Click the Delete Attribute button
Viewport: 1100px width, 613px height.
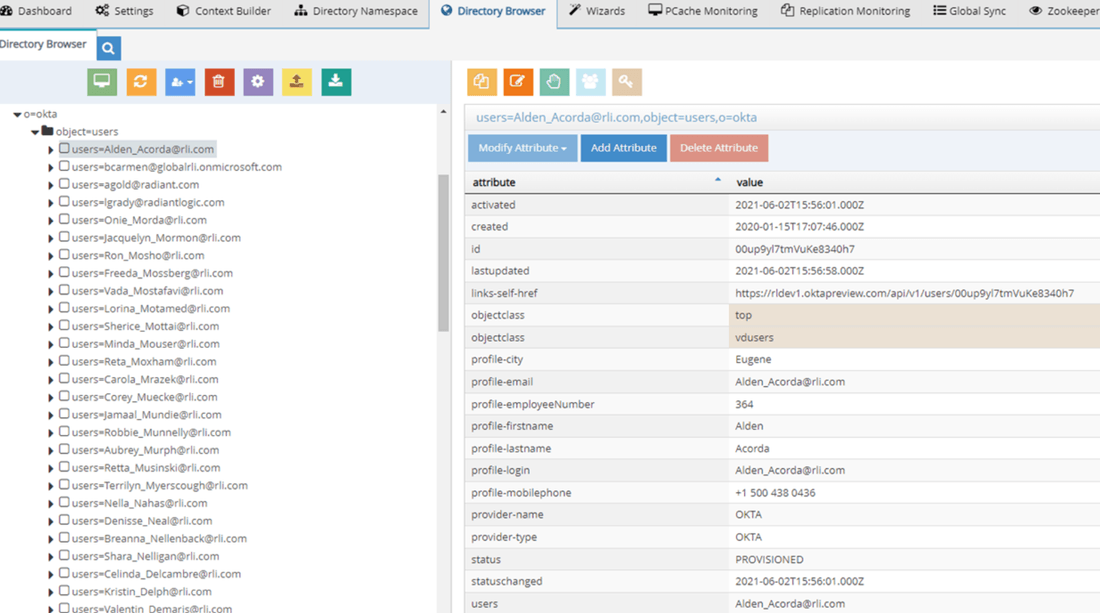pyautogui.click(x=719, y=148)
